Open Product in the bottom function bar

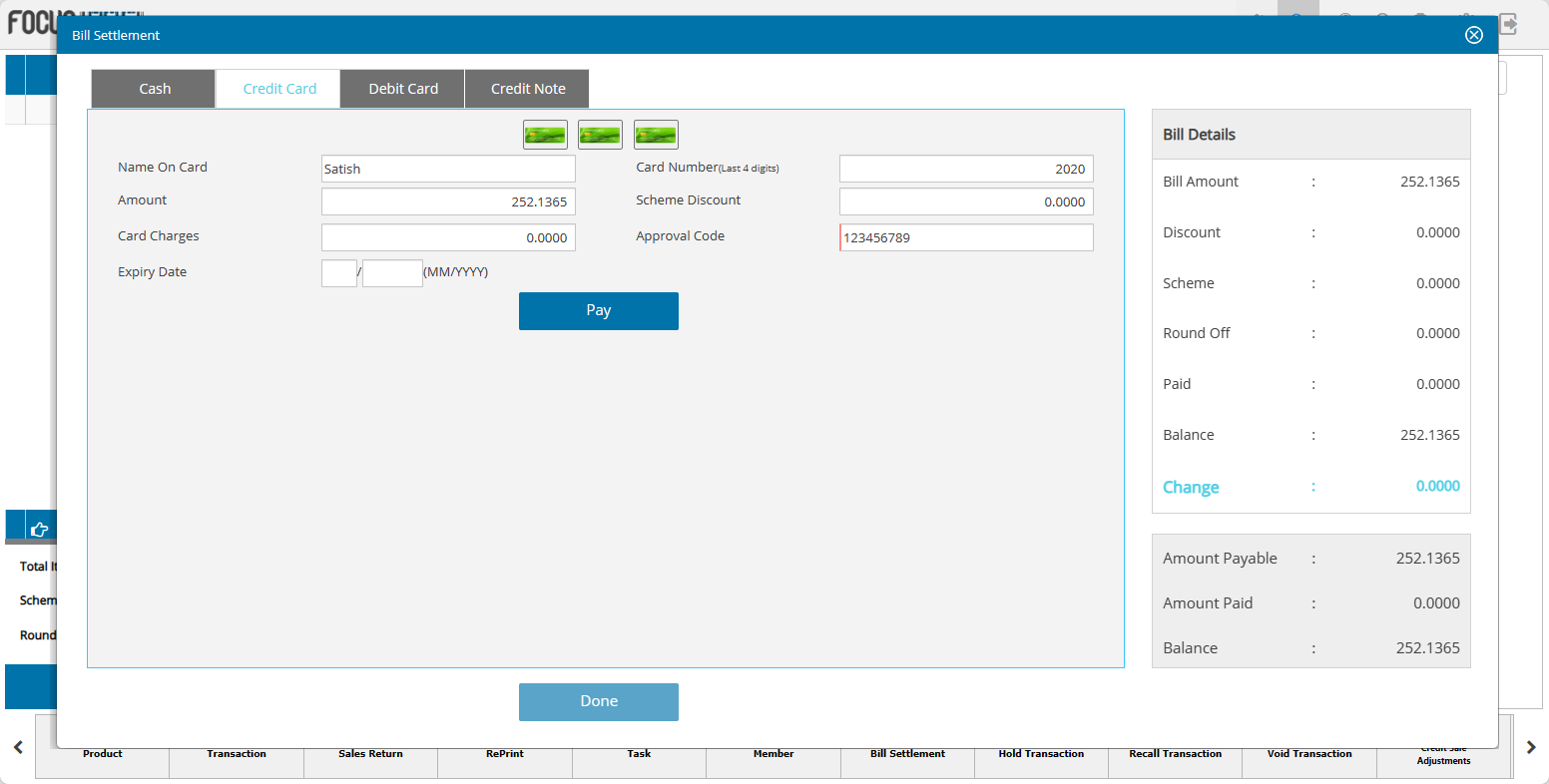tap(103, 754)
